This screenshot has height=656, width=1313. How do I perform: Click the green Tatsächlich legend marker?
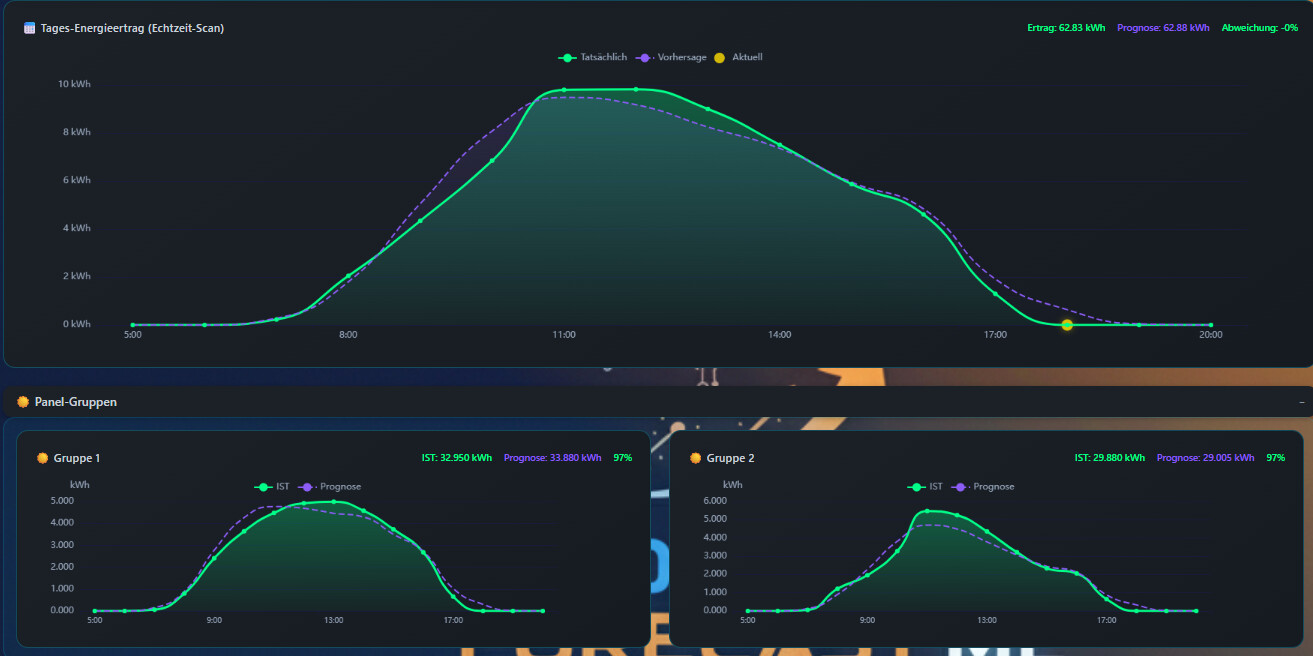(x=567, y=58)
